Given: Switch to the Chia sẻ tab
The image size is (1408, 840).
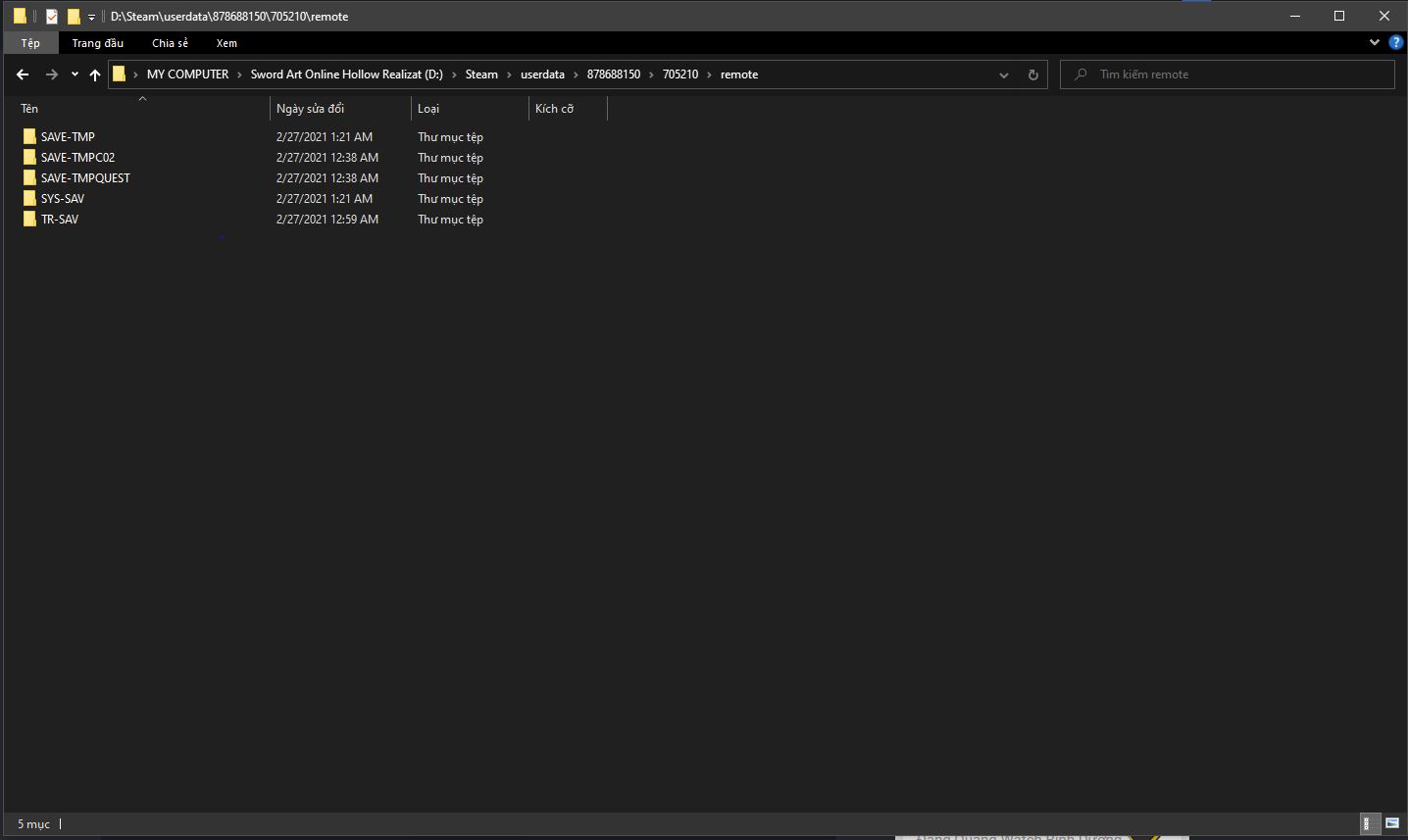Looking at the screenshot, I should 170,43.
